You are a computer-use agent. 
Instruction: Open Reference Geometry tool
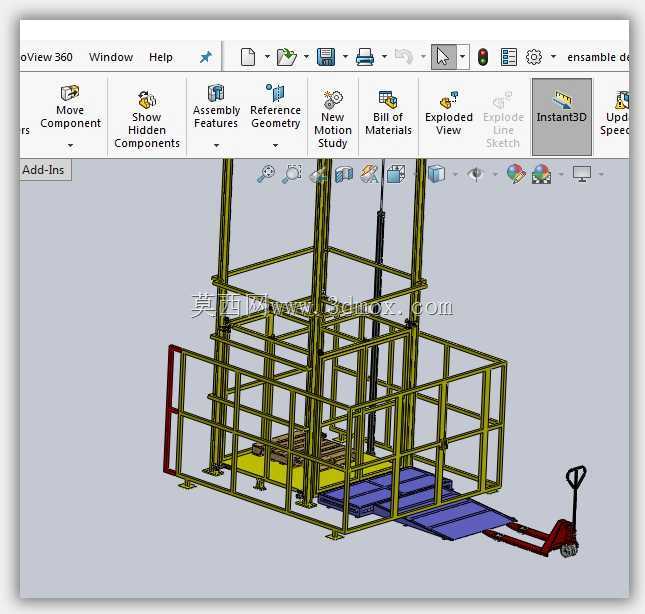click(275, 107)
